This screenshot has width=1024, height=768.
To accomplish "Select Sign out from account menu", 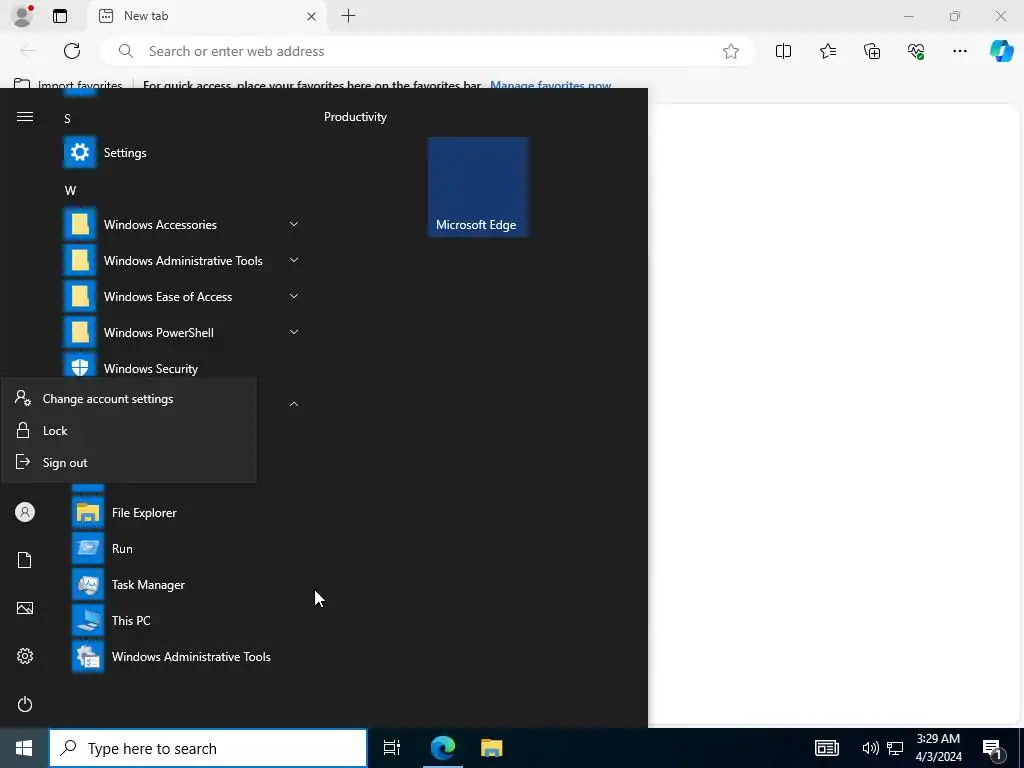I will point(129,462).
